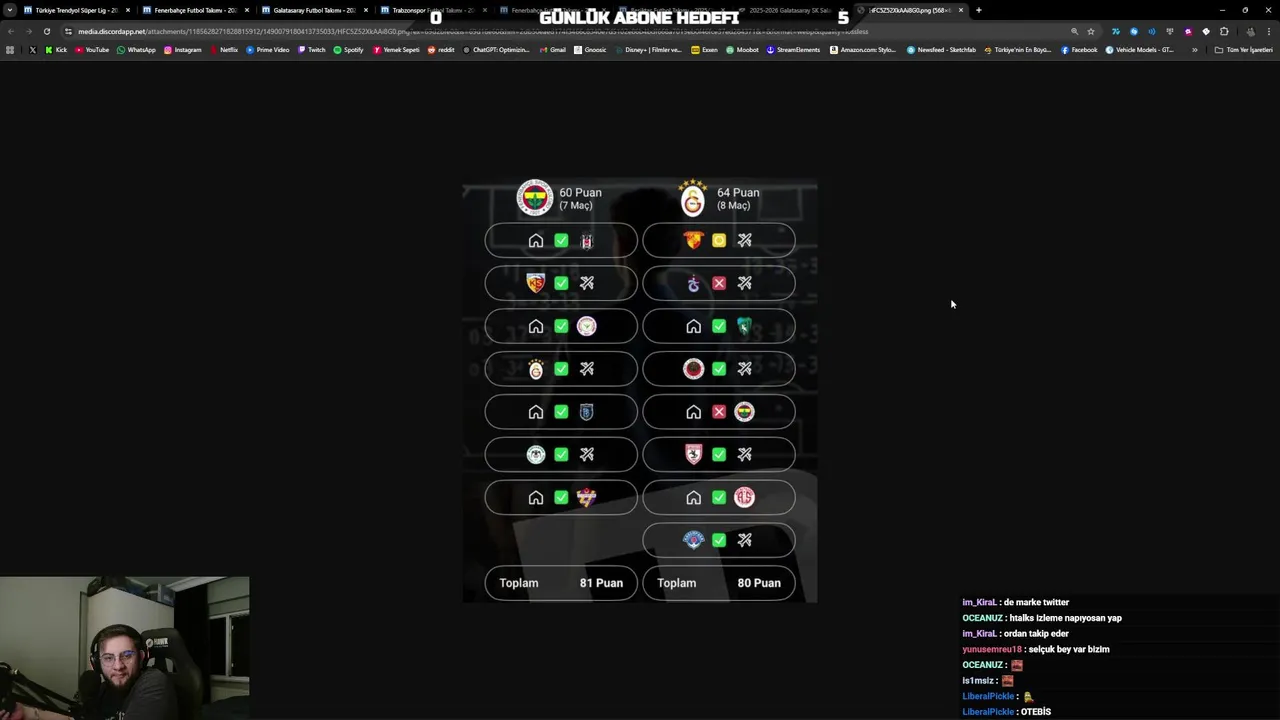Expand the hidden bookmarks overflow chevron
The image size is (1280, 720).
(1194, 50)
